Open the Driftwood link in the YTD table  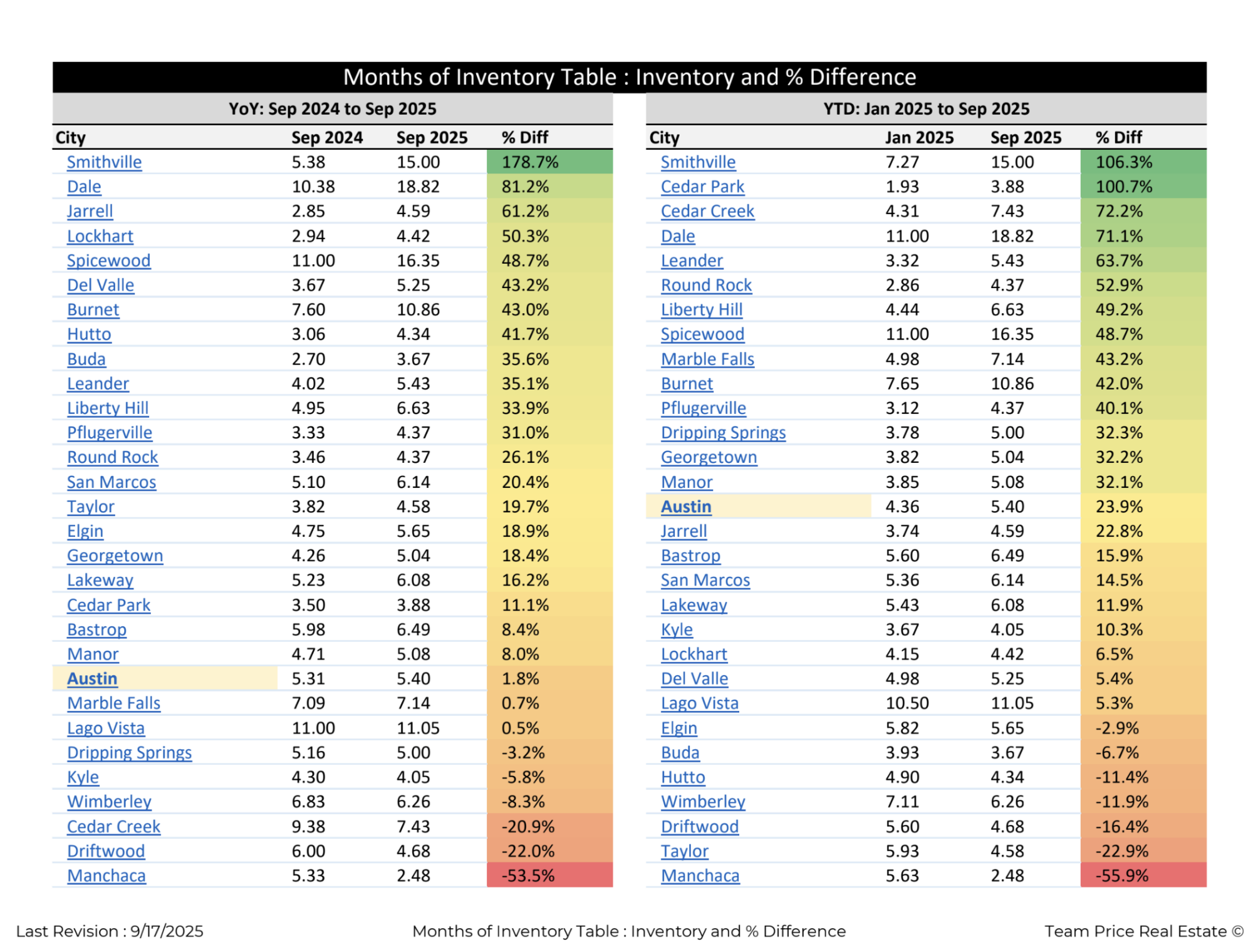(699, 827)
